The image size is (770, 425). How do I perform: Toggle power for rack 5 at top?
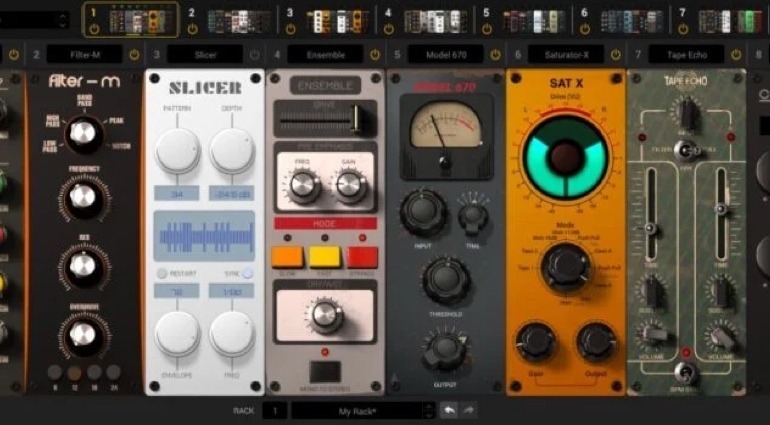click(487, 29)
